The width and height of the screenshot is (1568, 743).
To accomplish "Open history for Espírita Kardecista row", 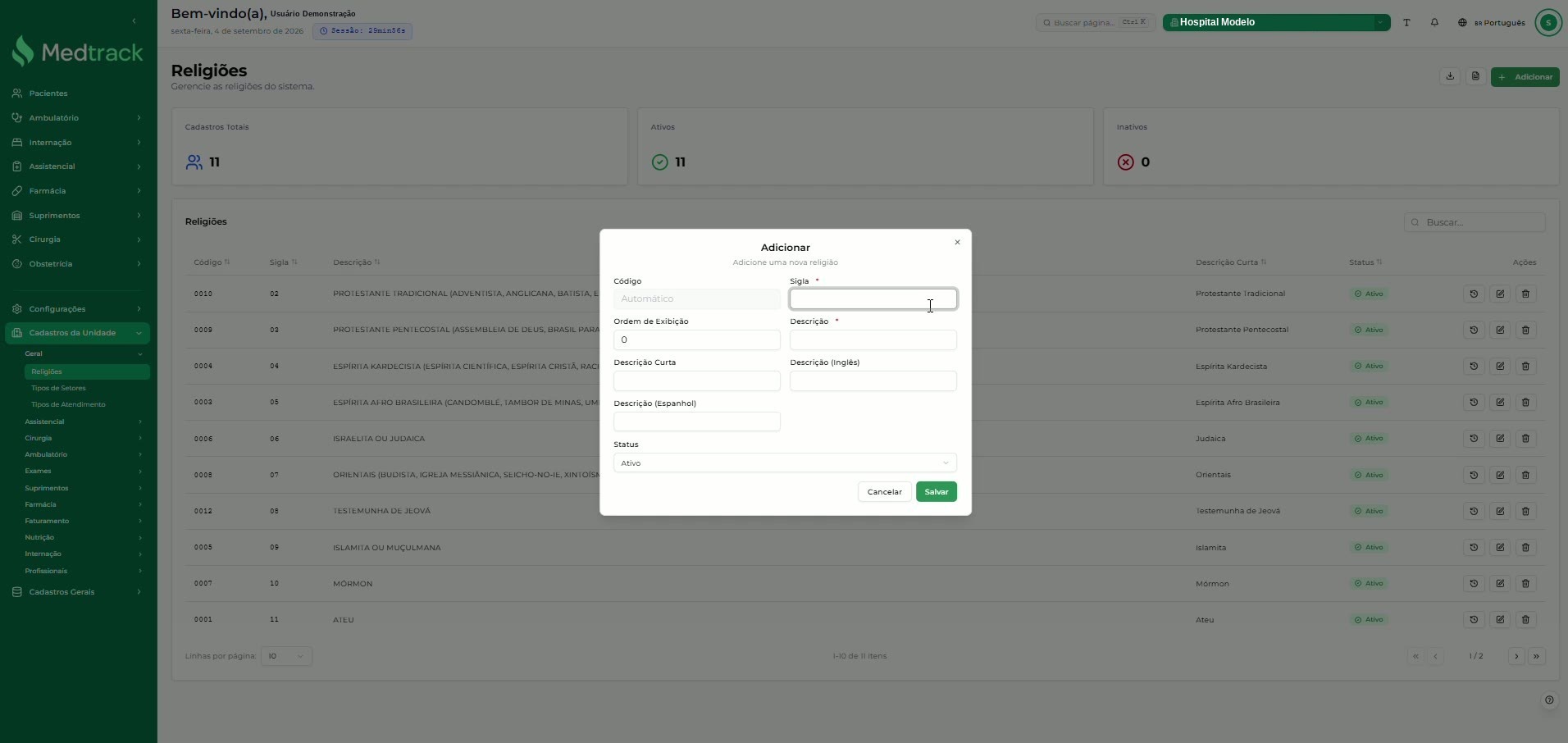I will coord(1474,367).
